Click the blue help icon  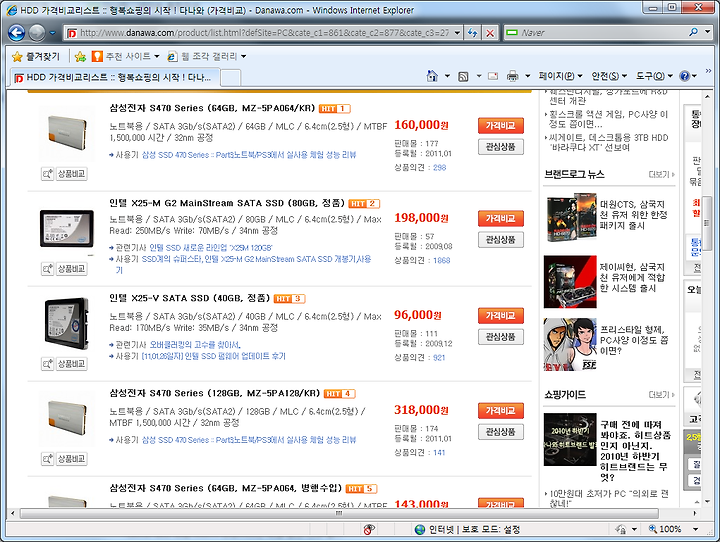(684, 76)
